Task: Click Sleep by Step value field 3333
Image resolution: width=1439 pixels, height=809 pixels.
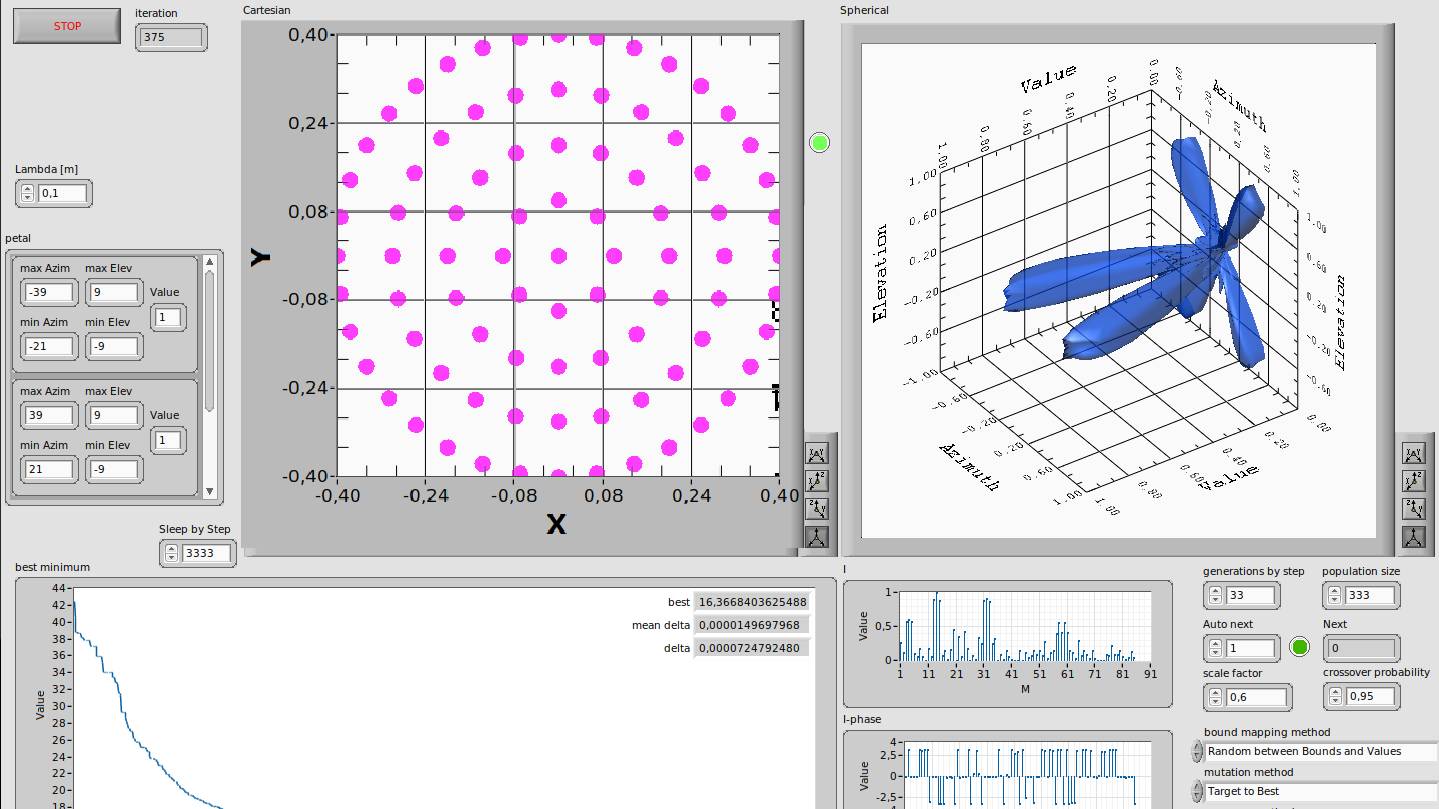Action: coord(207,552)
